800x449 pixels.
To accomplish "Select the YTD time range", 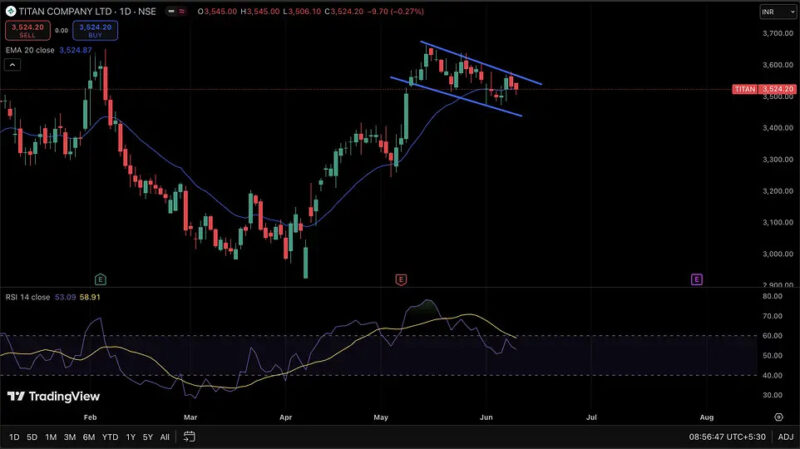I will [x=110, y=437].
